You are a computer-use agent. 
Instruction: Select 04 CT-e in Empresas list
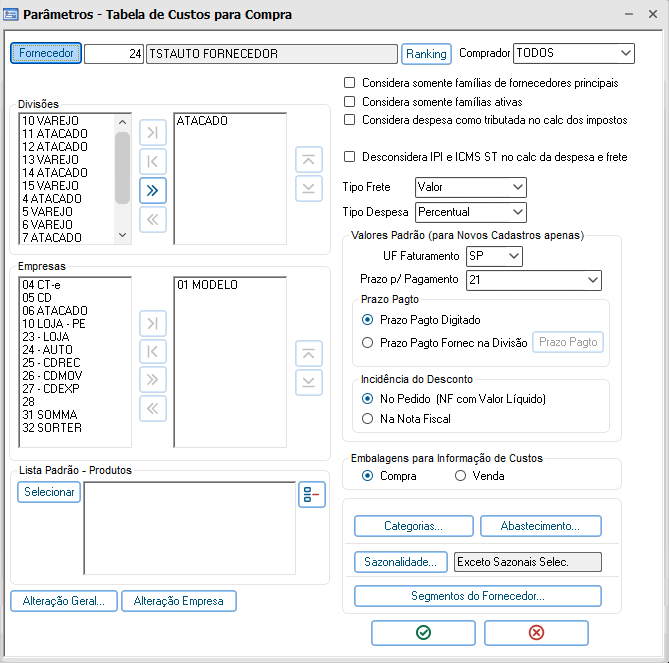[x=41, y=285]
